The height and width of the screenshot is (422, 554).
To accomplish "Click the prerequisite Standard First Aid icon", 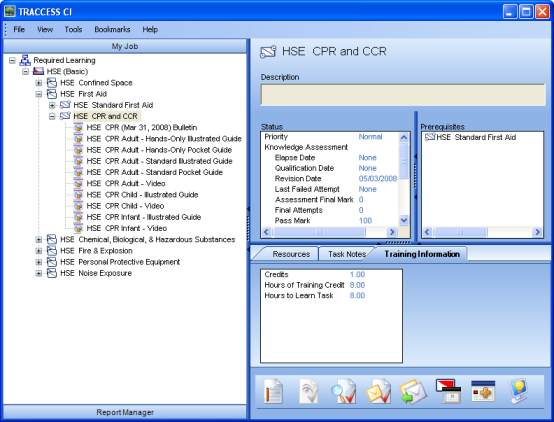I will coord(430,137).
